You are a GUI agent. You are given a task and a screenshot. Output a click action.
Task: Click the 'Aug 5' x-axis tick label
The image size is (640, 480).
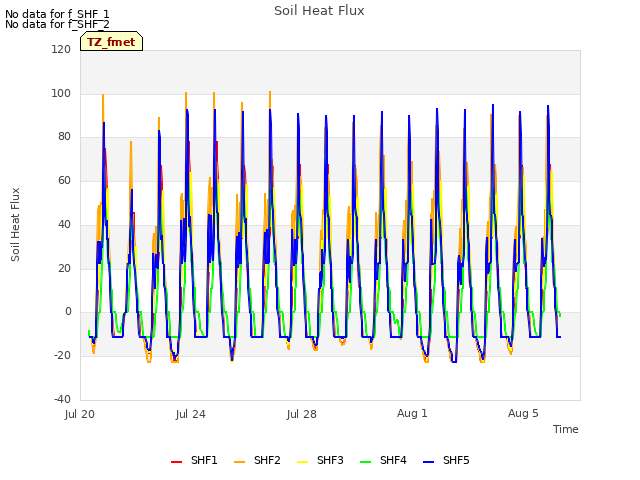coord(523,413)
